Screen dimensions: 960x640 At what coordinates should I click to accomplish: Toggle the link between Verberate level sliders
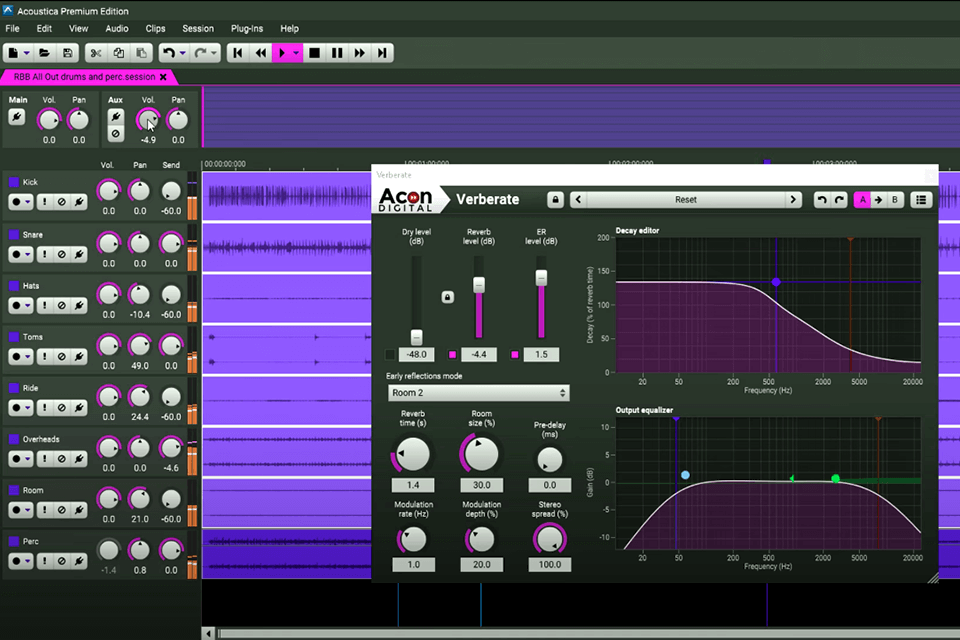coord(448,297)
